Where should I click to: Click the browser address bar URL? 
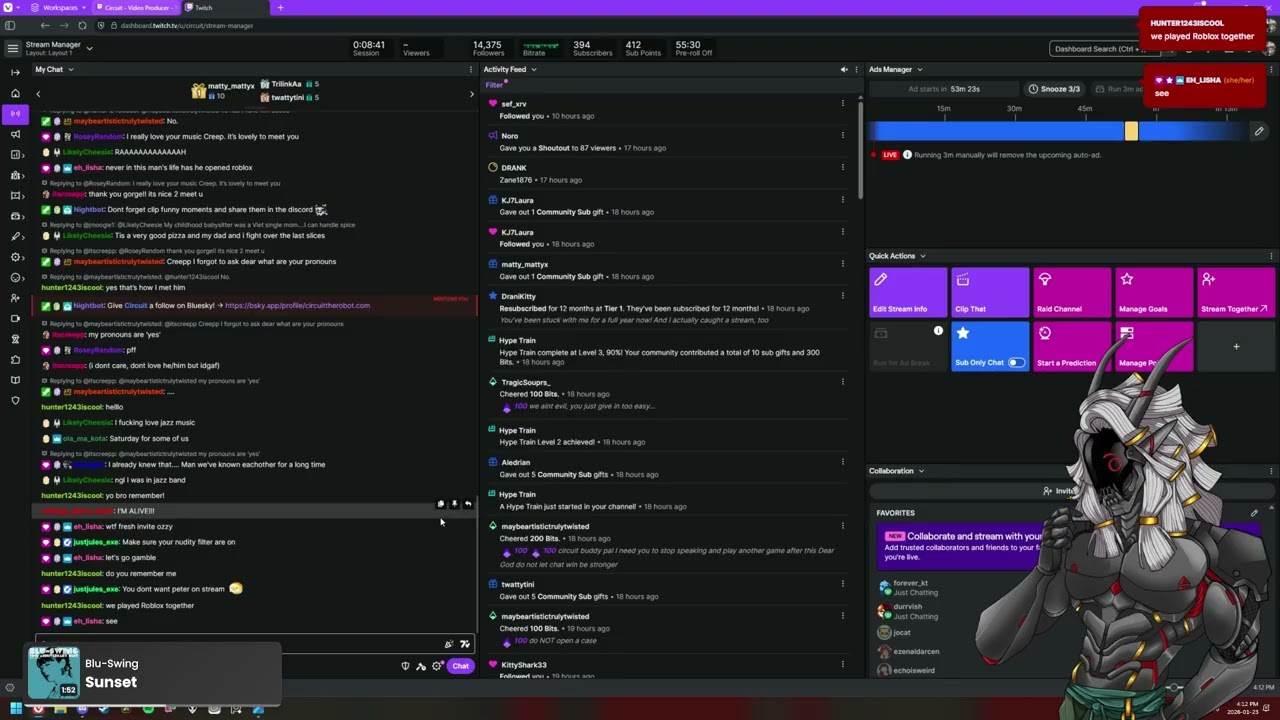[186, 25]
